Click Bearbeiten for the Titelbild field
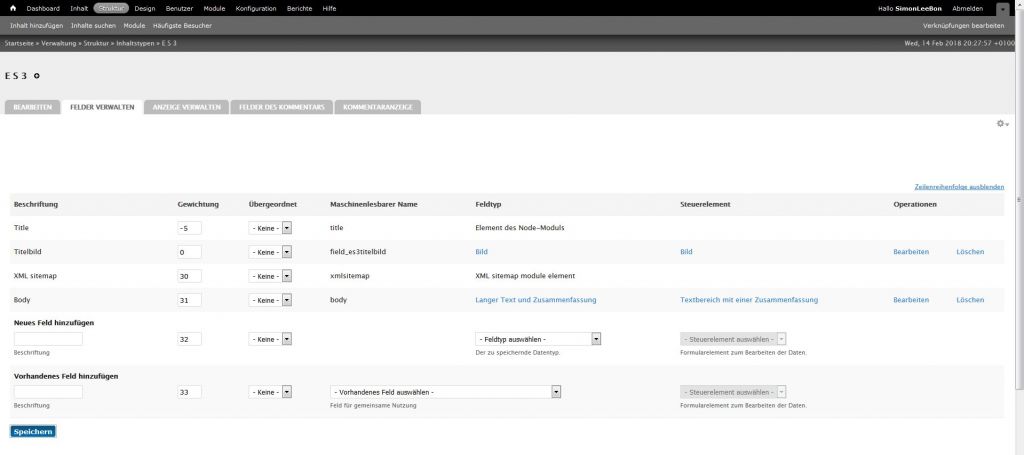Screen dimensions: 1024x455 pyautogui.click(x=910, y=252)
